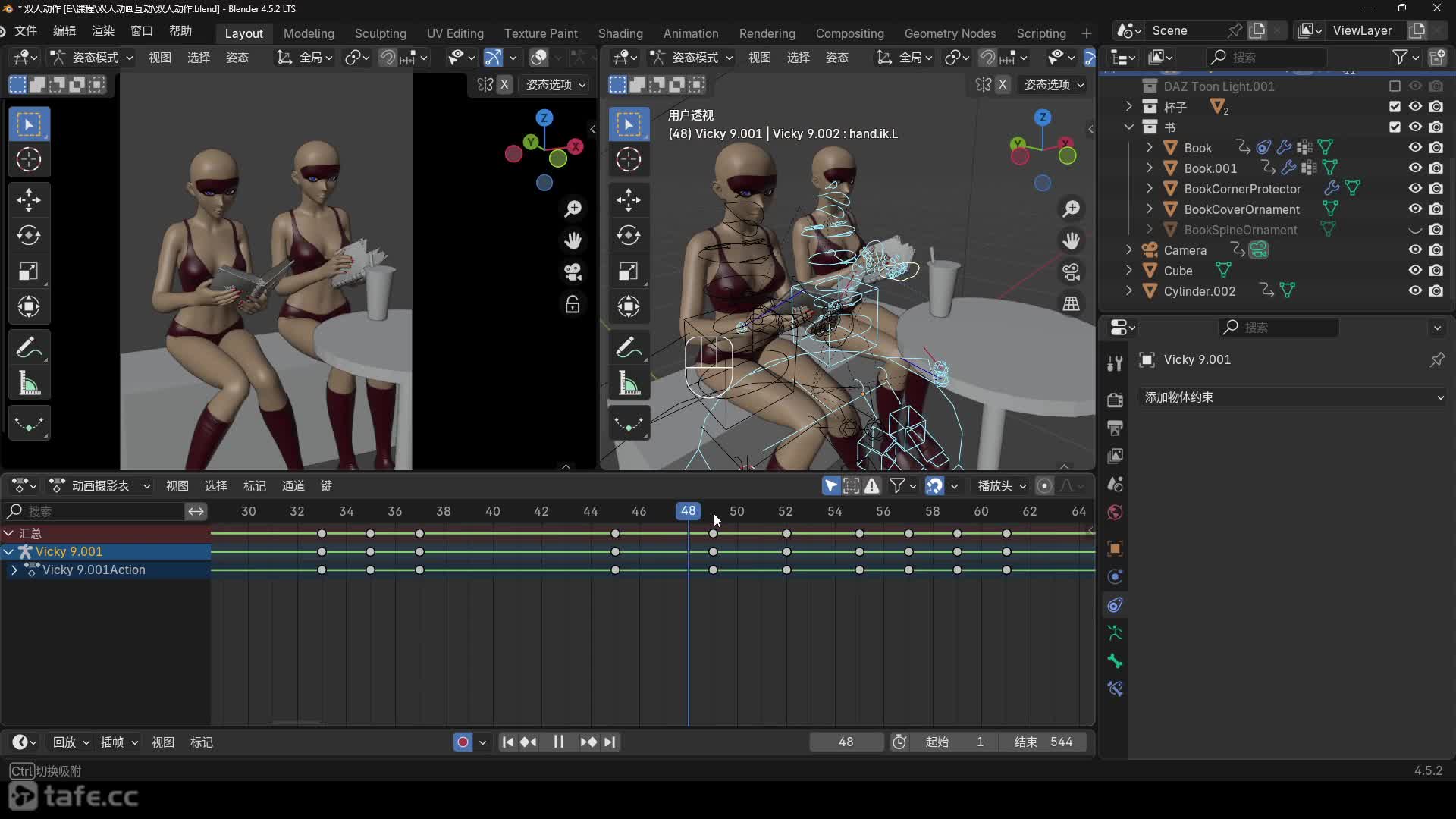Screen dimensions: 1456x819
Task: Hide the Camera object in viewport
Action: (1415, 250)
